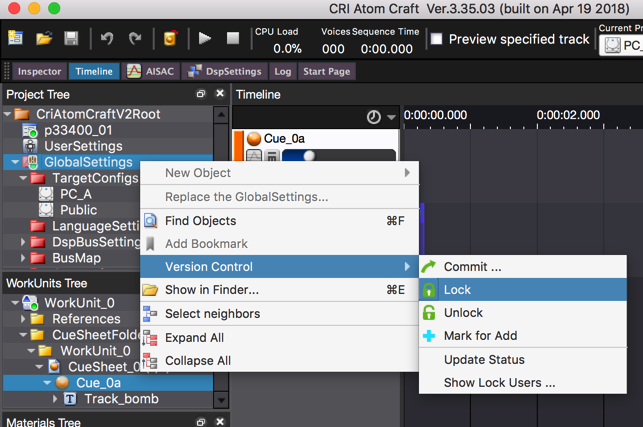Click Show in Finder menu entry
This screenshot has width=643, height=427.
211,290
